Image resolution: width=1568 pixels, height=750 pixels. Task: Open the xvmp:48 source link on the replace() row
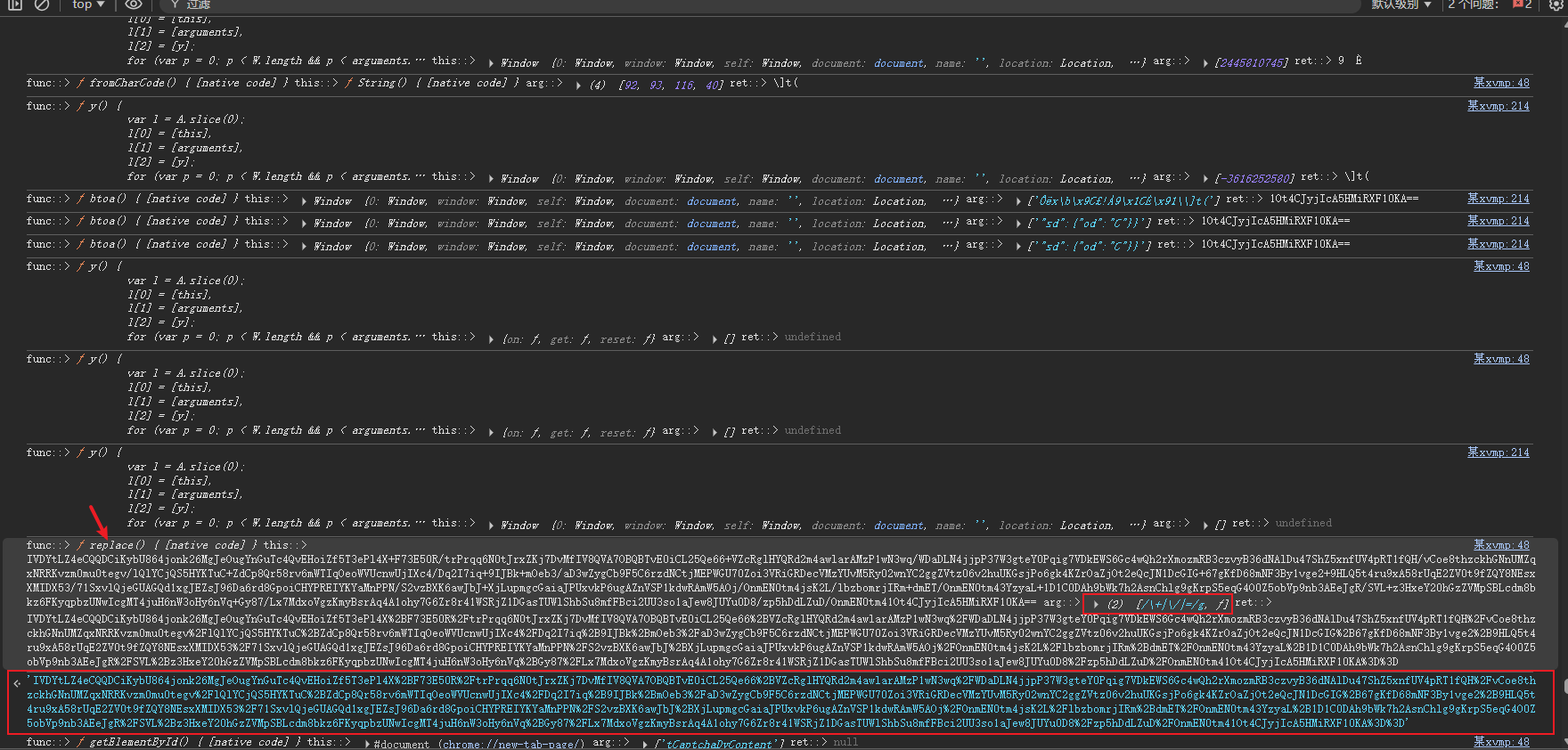[1501, 545]
